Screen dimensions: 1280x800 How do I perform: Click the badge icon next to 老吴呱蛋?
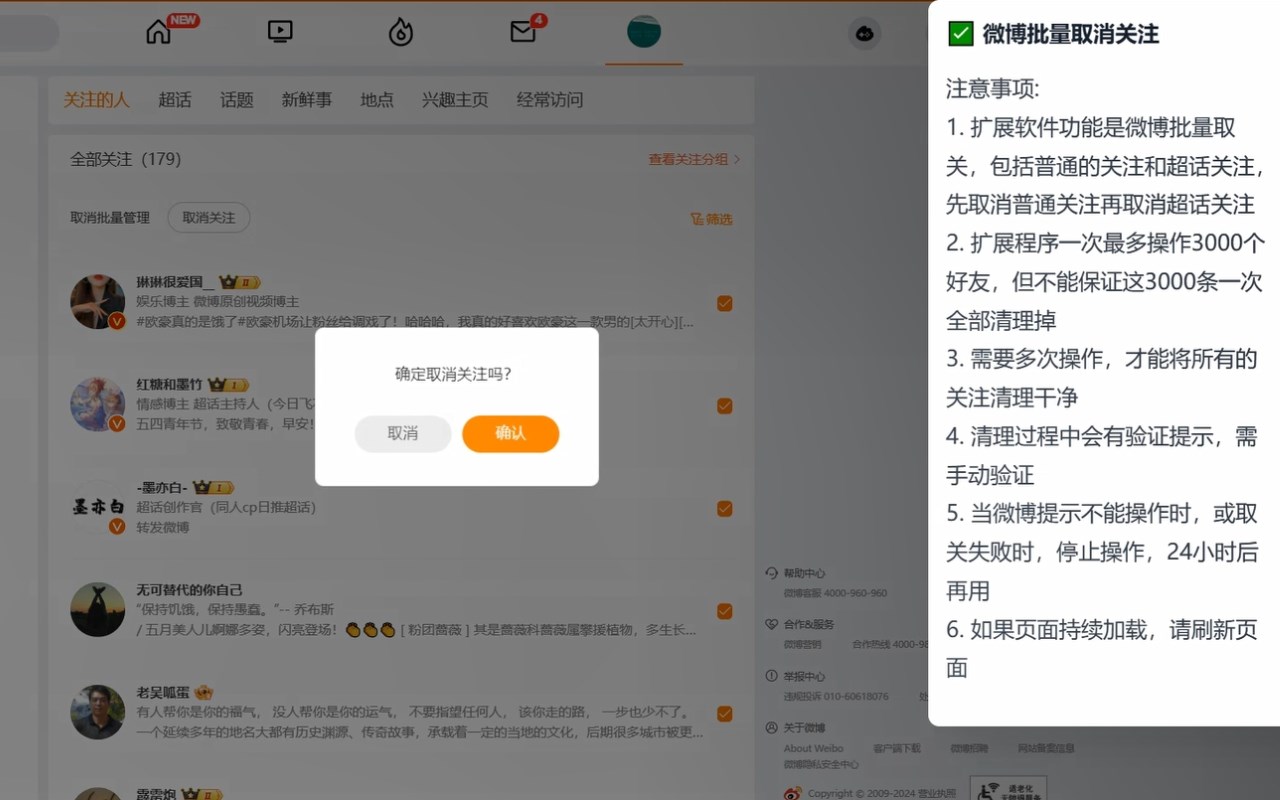pos(204,692)
